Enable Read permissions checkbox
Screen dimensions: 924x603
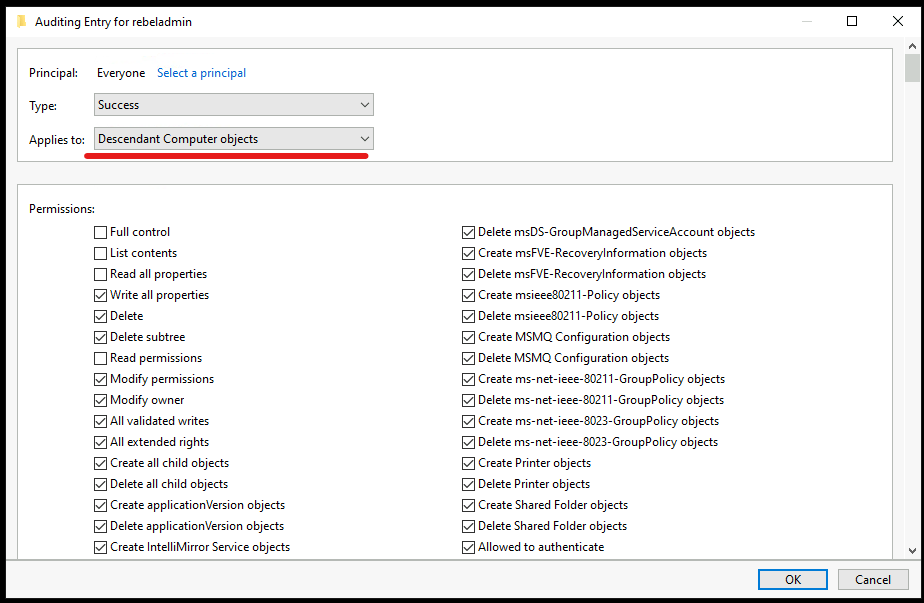click(101, 358)
